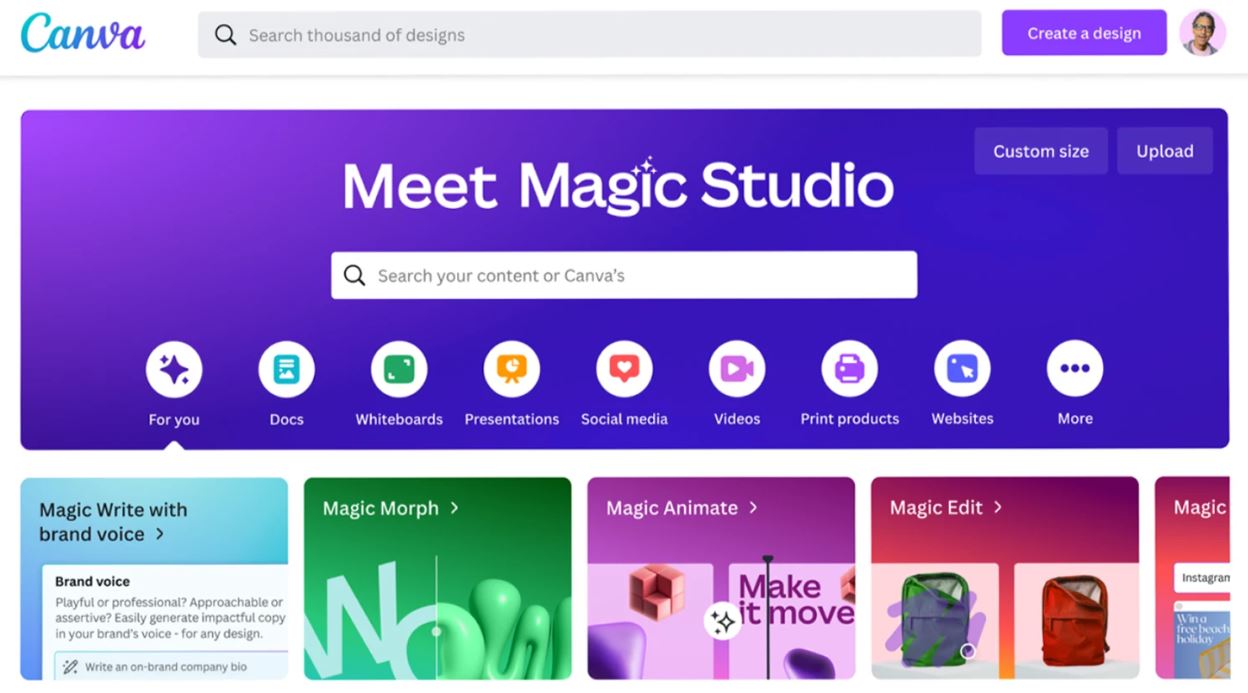Open the Social media heart icon
The width and height of the screenshot is (1248, 693).
(624, 369)
